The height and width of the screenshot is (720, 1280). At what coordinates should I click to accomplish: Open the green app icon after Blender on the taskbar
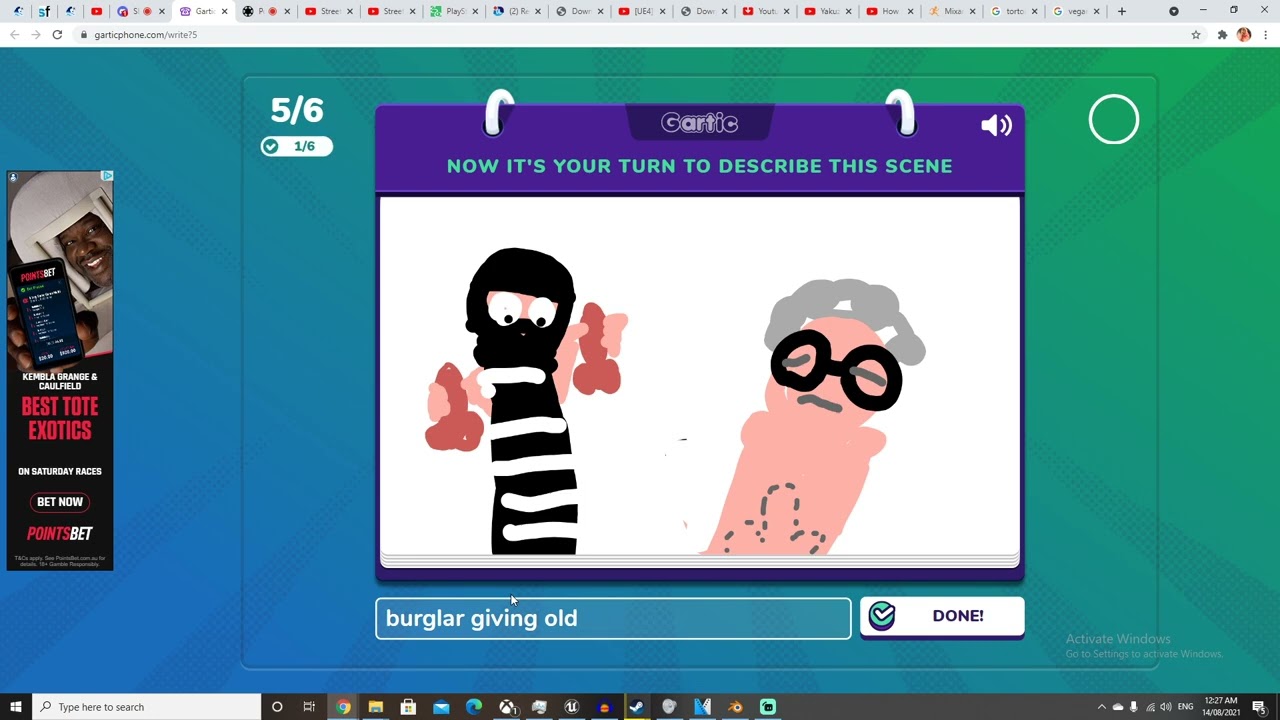(768, 707)
